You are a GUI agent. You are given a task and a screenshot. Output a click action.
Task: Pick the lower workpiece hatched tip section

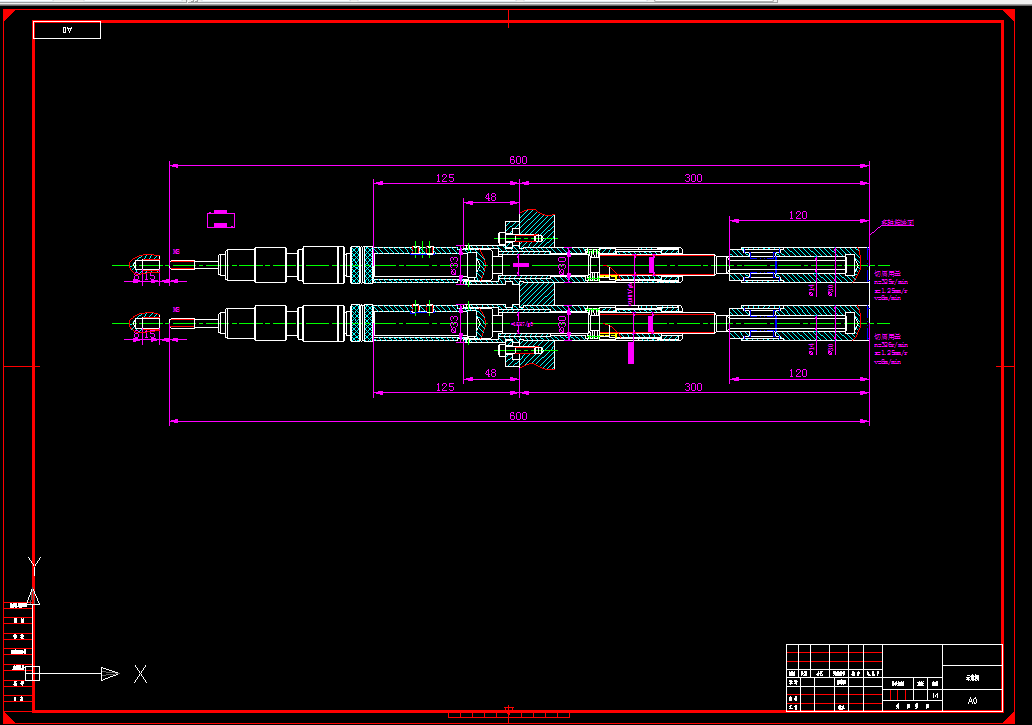click(x=145, y=323)
